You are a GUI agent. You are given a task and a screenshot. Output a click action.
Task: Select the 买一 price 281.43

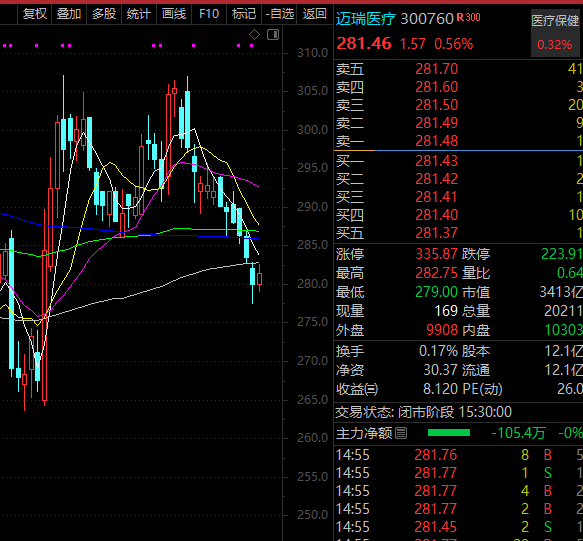(x=437, y=161)
